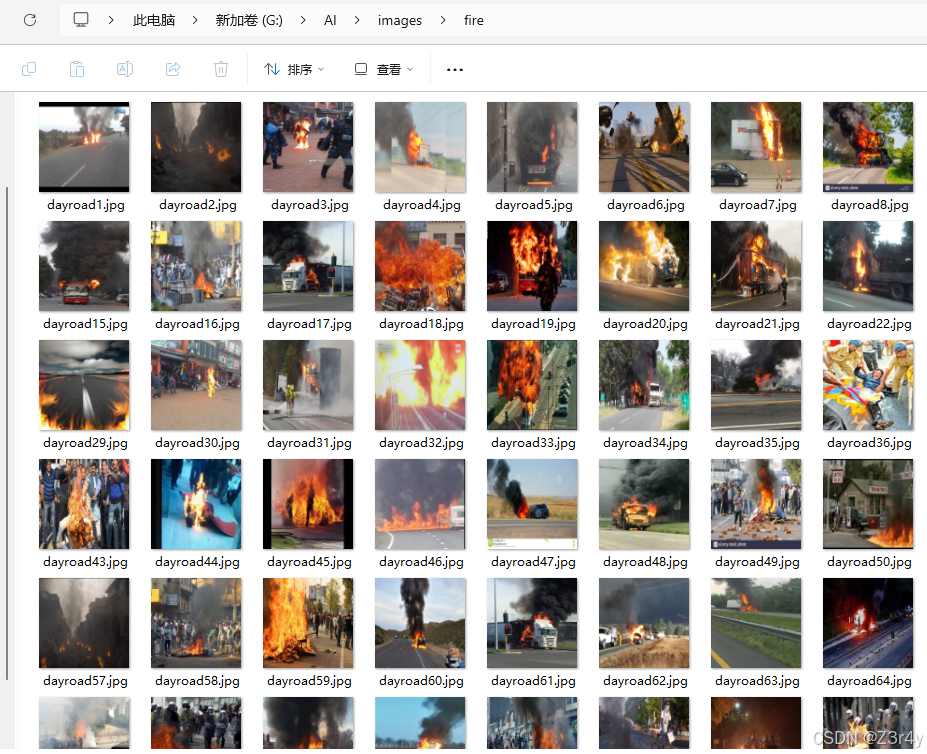Expand chevron after the PC monitor icon

[111, 20]
